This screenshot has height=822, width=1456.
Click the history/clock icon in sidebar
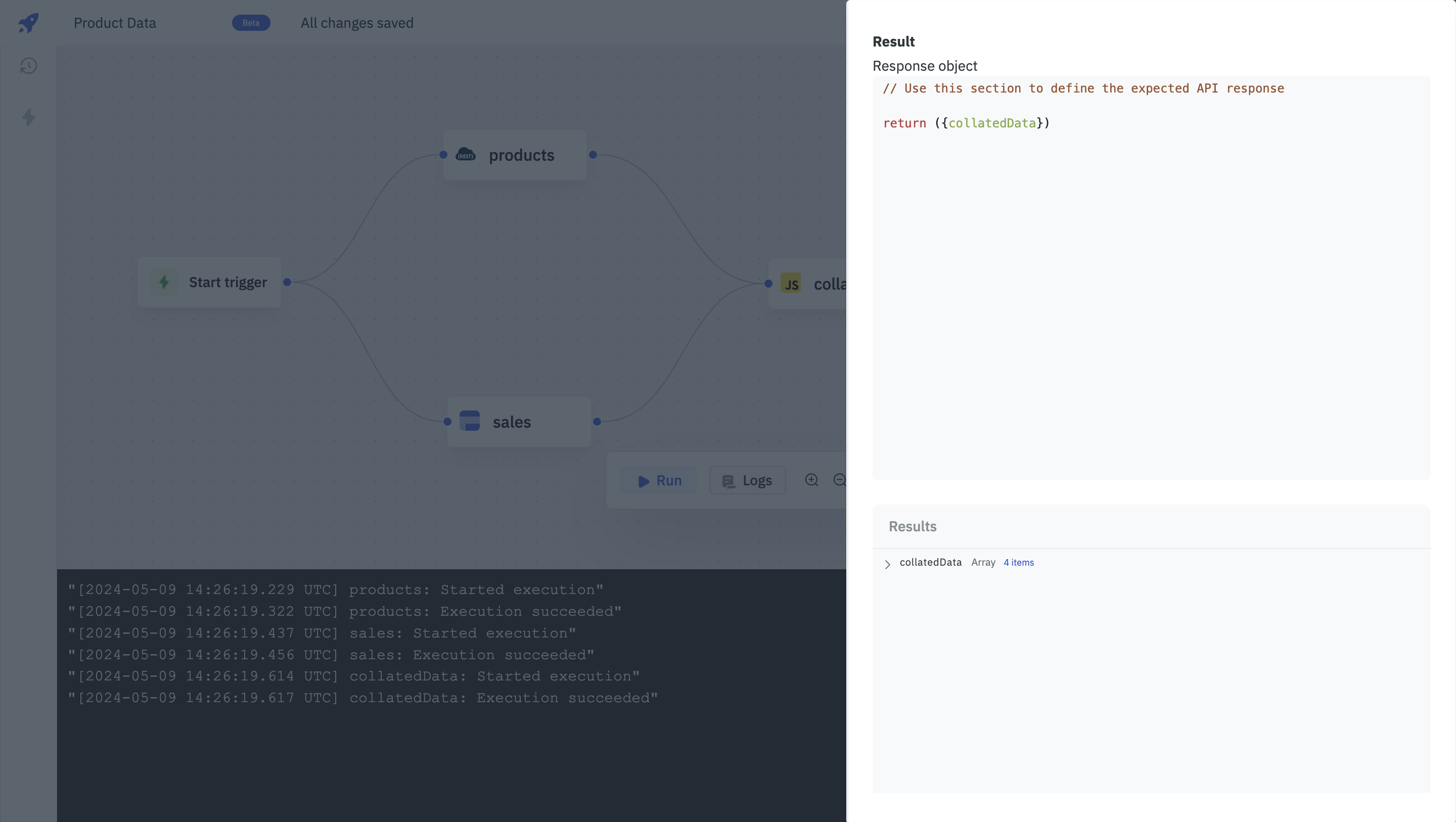point(27,66)
